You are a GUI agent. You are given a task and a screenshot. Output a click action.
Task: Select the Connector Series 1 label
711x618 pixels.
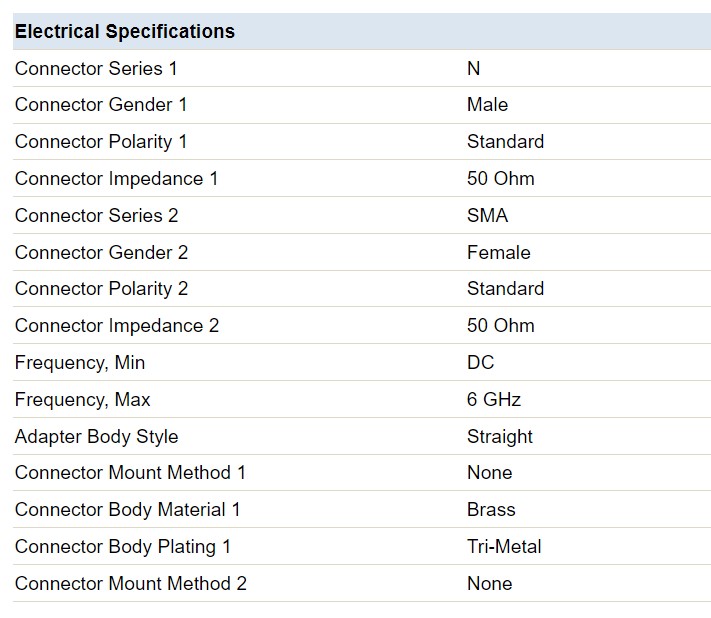click(x=96, y=68)
